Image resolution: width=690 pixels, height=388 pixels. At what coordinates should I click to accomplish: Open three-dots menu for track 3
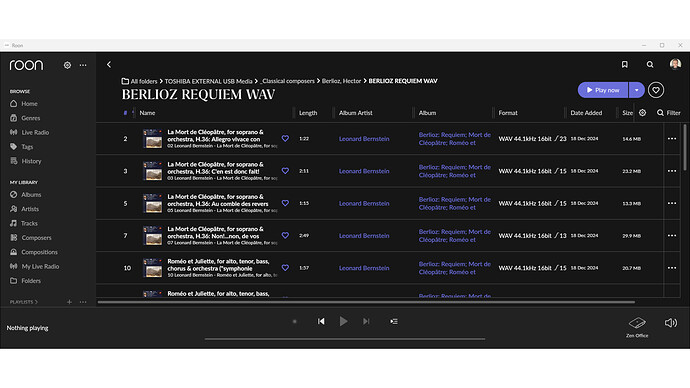672,171
